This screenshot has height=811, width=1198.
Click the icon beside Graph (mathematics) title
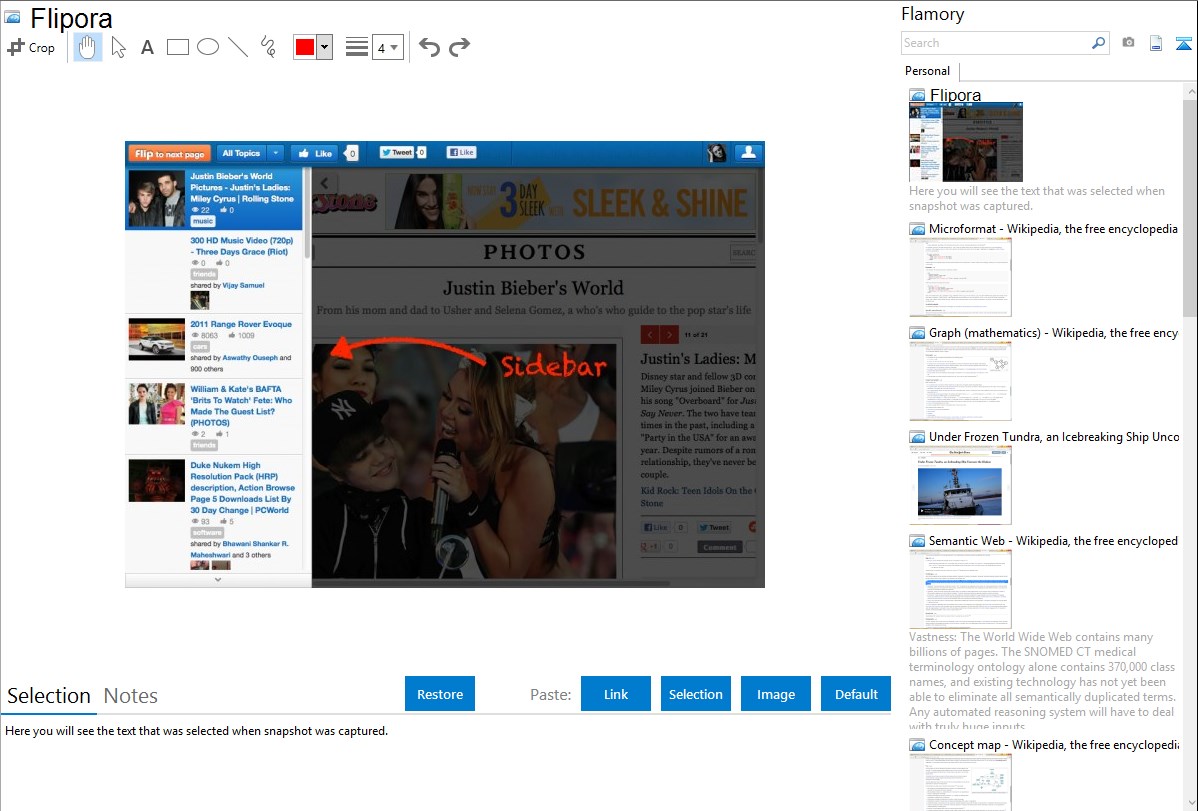point(917,333)
